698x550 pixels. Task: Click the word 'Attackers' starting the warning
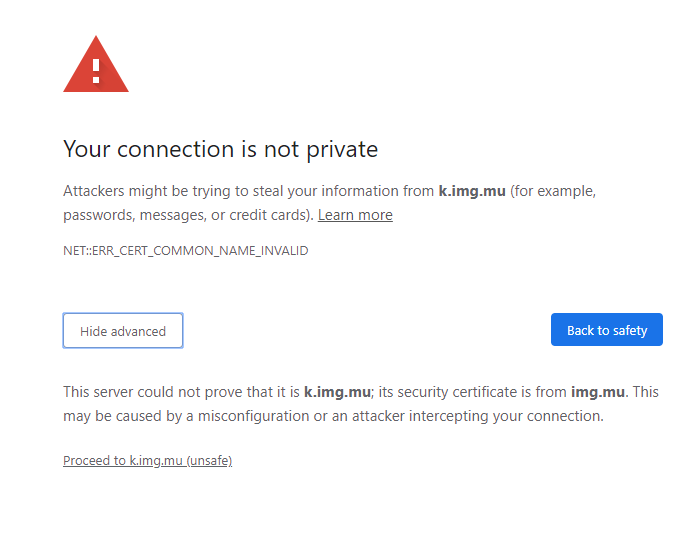[96, 190]
